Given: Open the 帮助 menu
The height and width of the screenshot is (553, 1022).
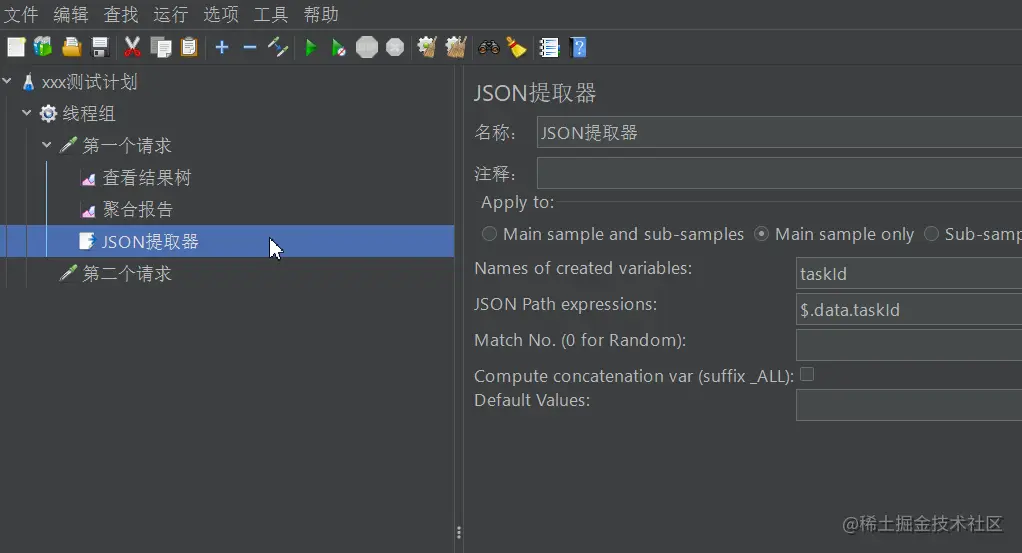Looking at the screenshot, I should pos(321,14).
